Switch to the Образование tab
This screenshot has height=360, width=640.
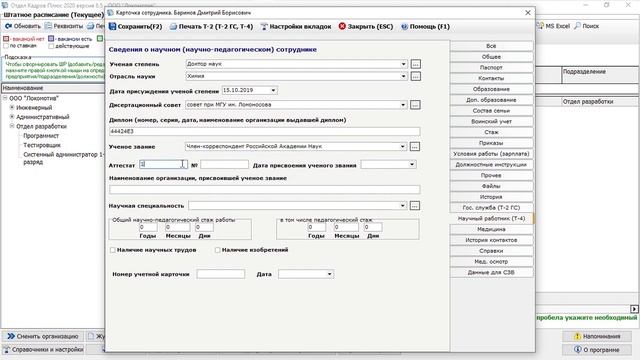[x=491, y=89]
